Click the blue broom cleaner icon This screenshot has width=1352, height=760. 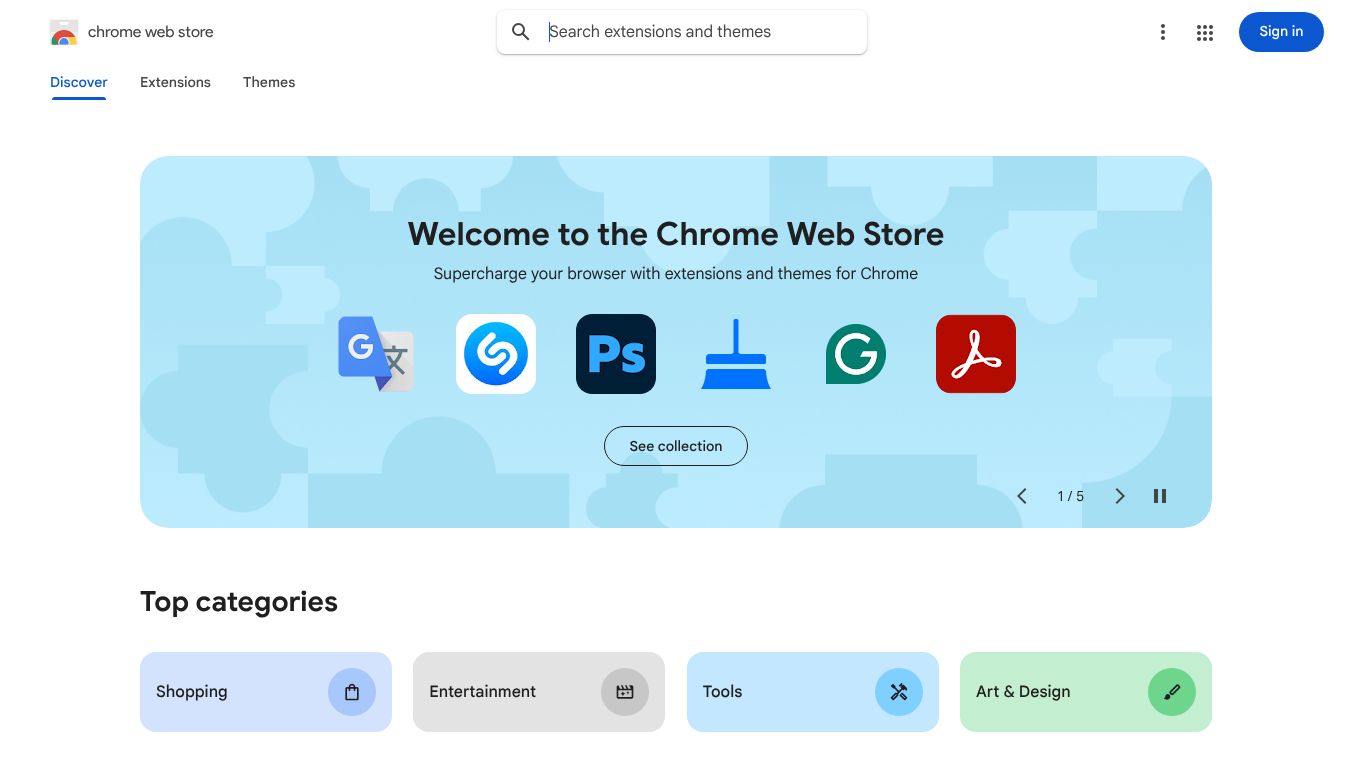pyautogui.click(x=736, y=354)
